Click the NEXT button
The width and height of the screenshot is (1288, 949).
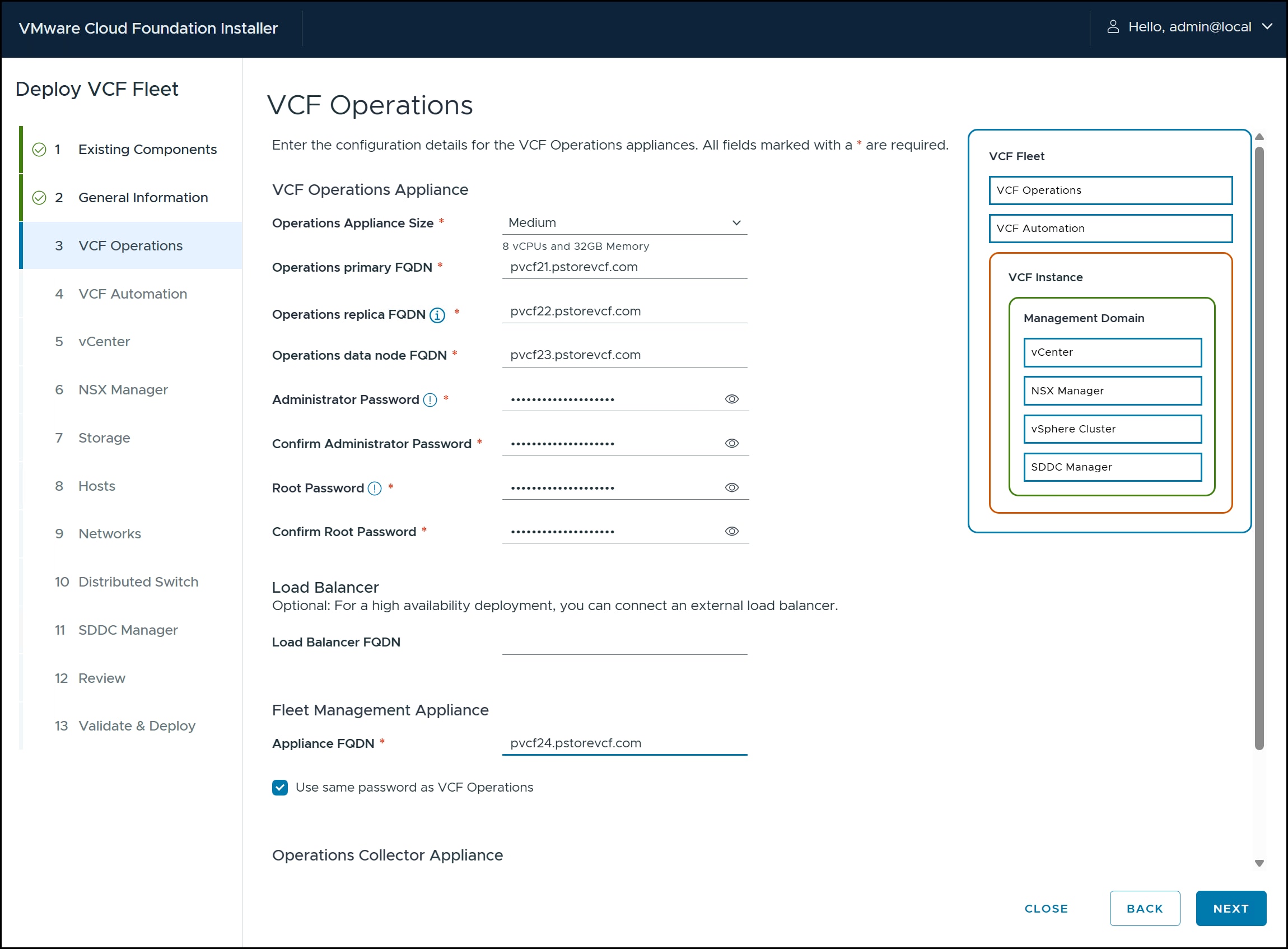tap(1230, 909)
